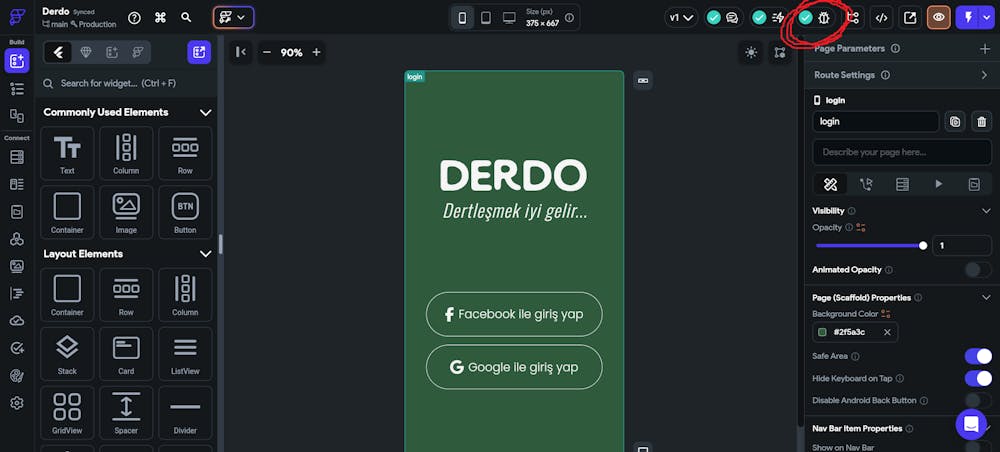Collapse the Visibility section

coord(986,211)
